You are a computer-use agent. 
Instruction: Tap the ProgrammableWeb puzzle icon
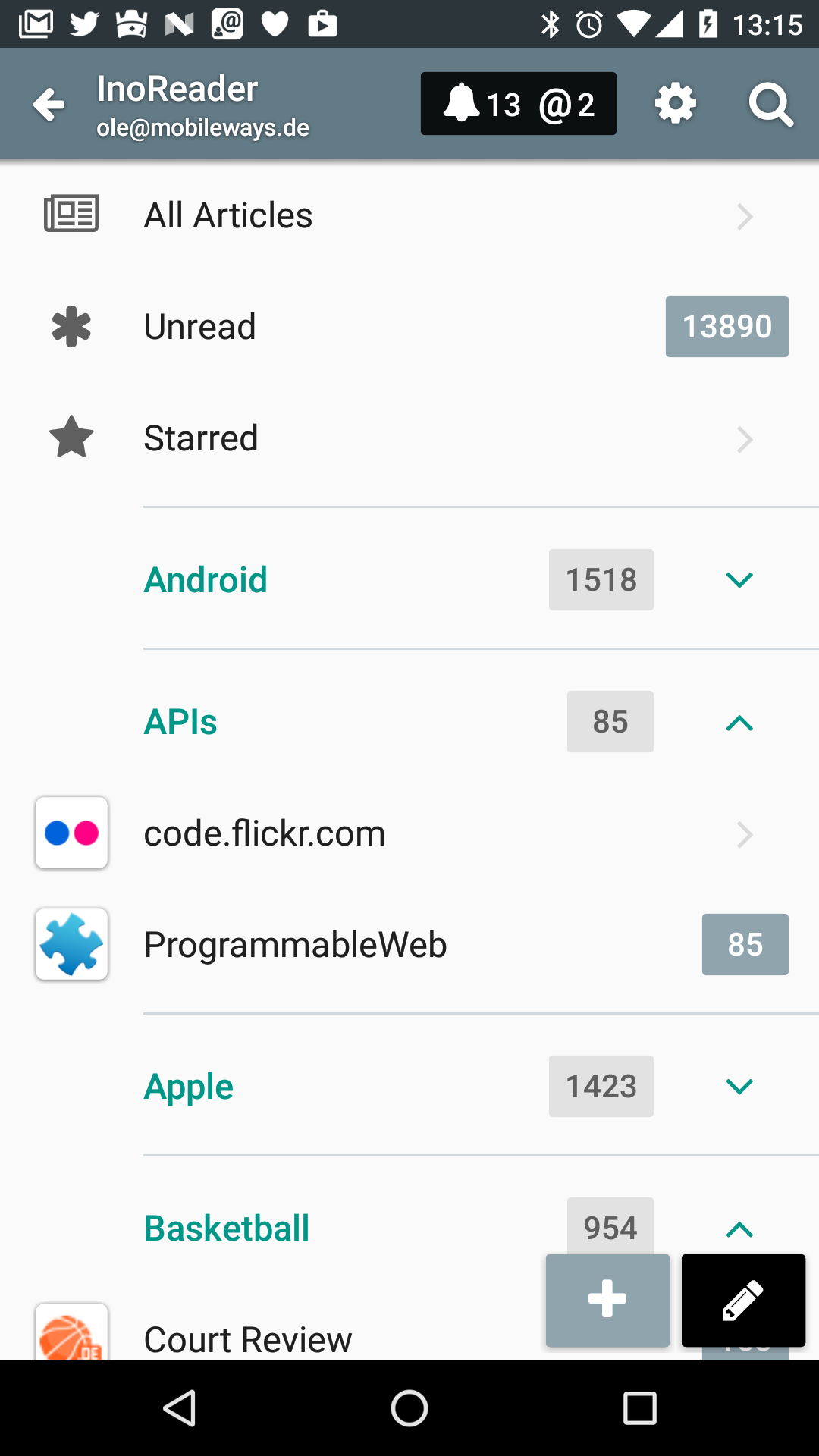click(71, 944)
